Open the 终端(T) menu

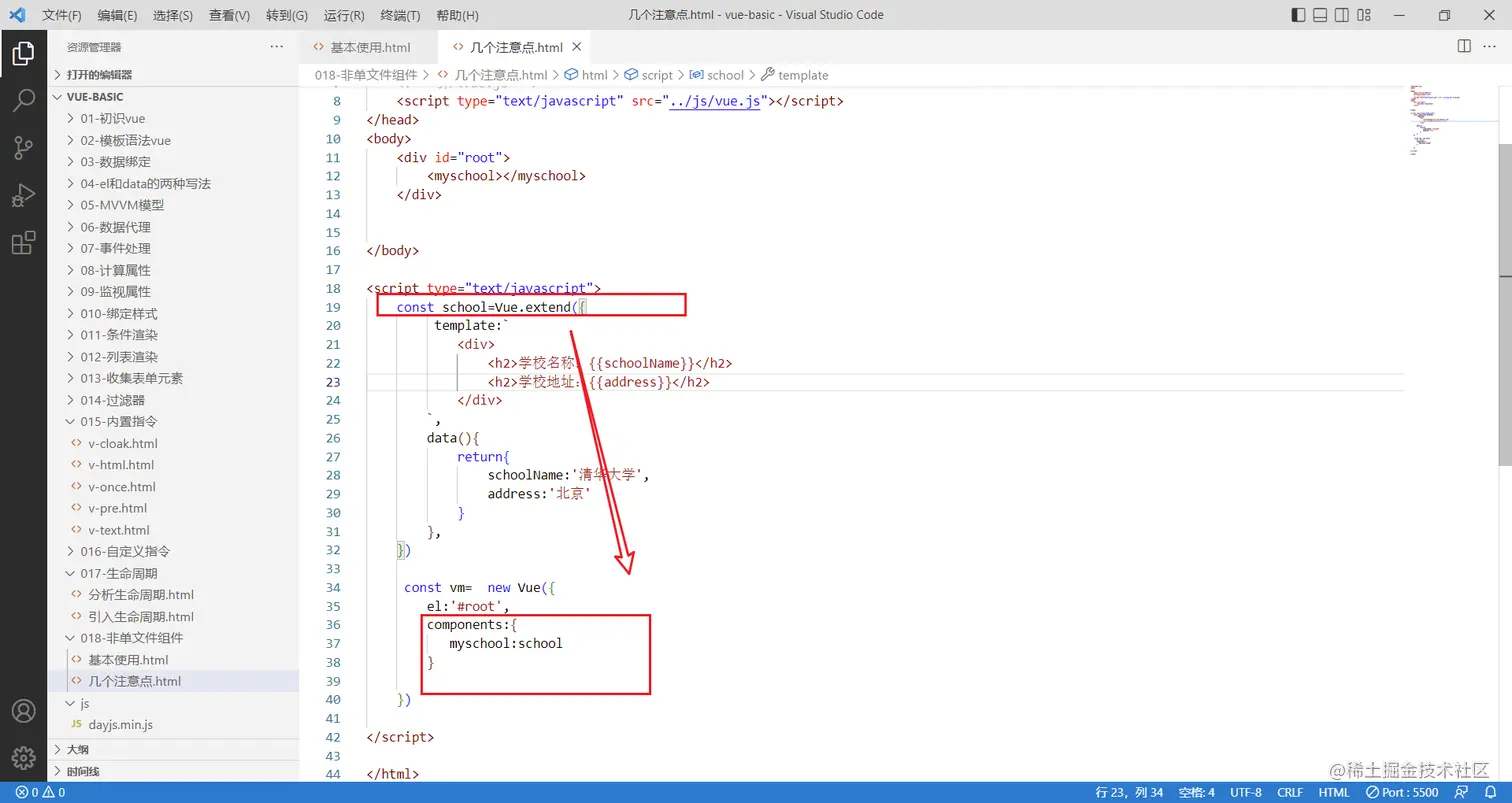[401, 15]
